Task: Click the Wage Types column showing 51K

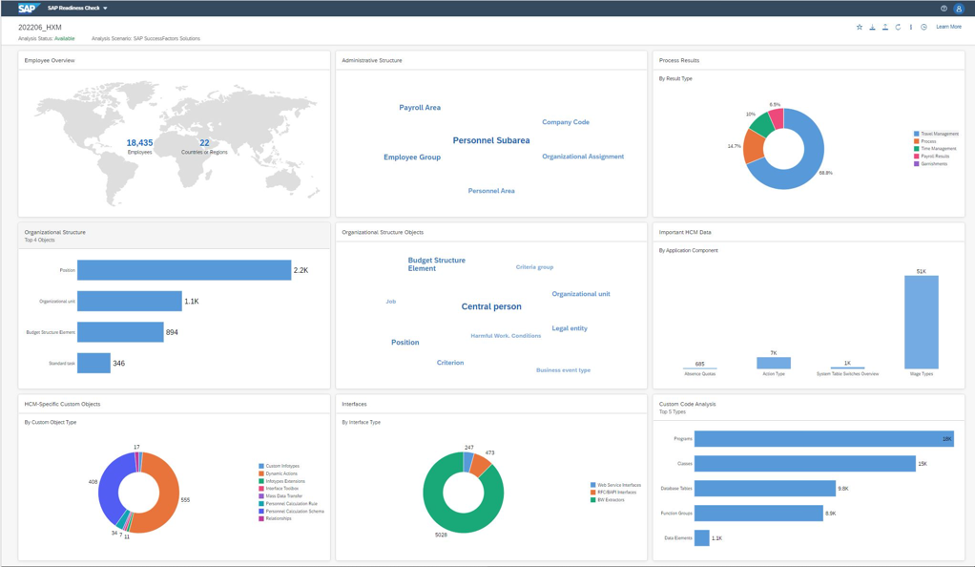Action: click(921, 322)
